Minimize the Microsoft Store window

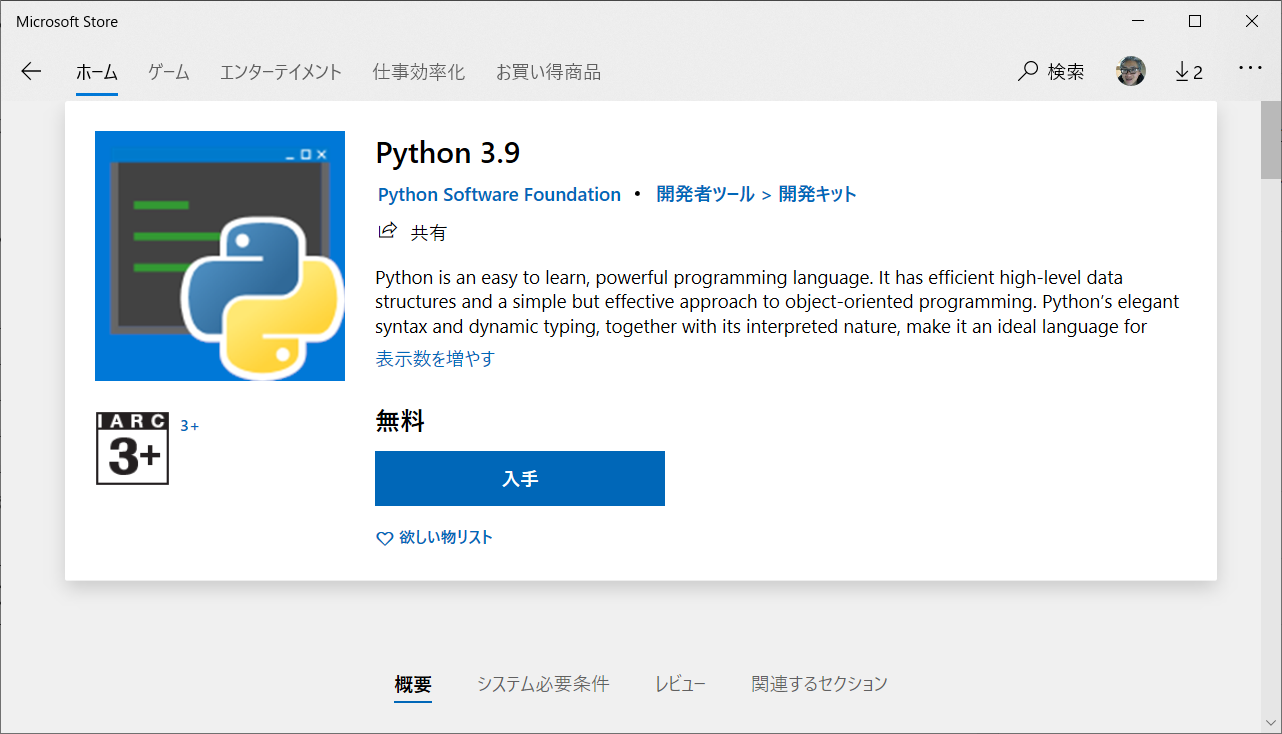point(1137,21)
